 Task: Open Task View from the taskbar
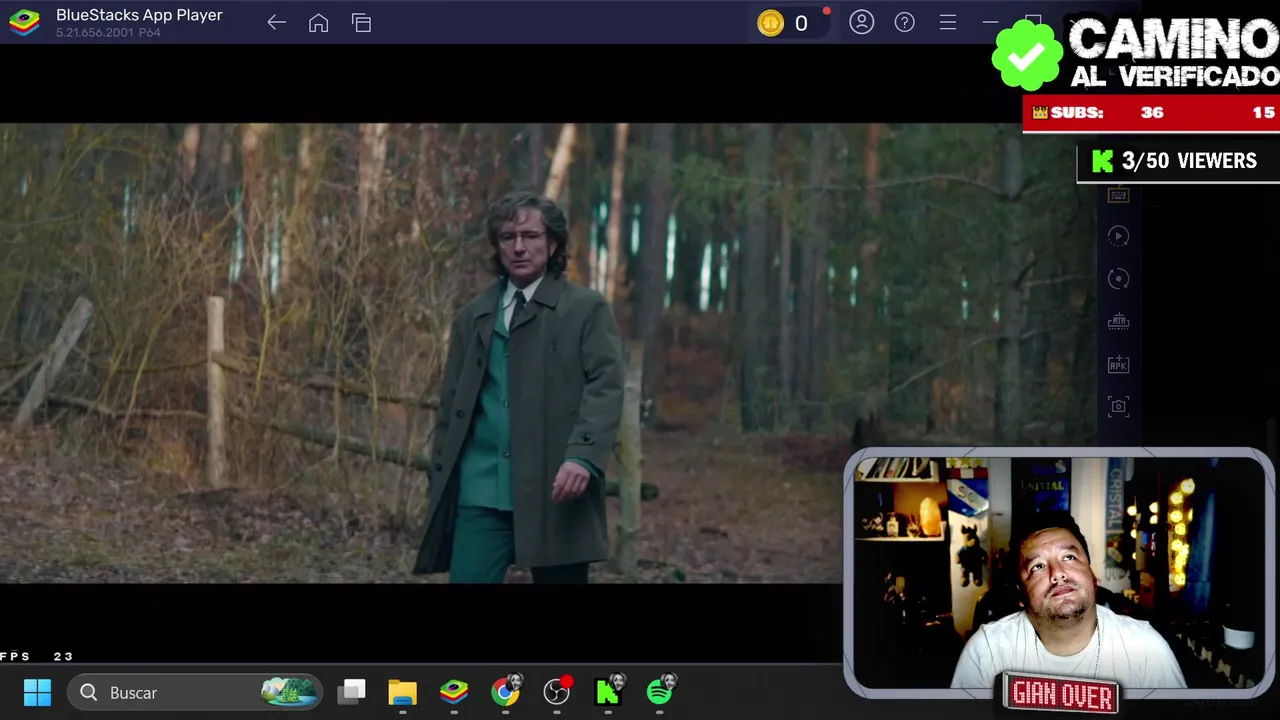coord(352,692)
